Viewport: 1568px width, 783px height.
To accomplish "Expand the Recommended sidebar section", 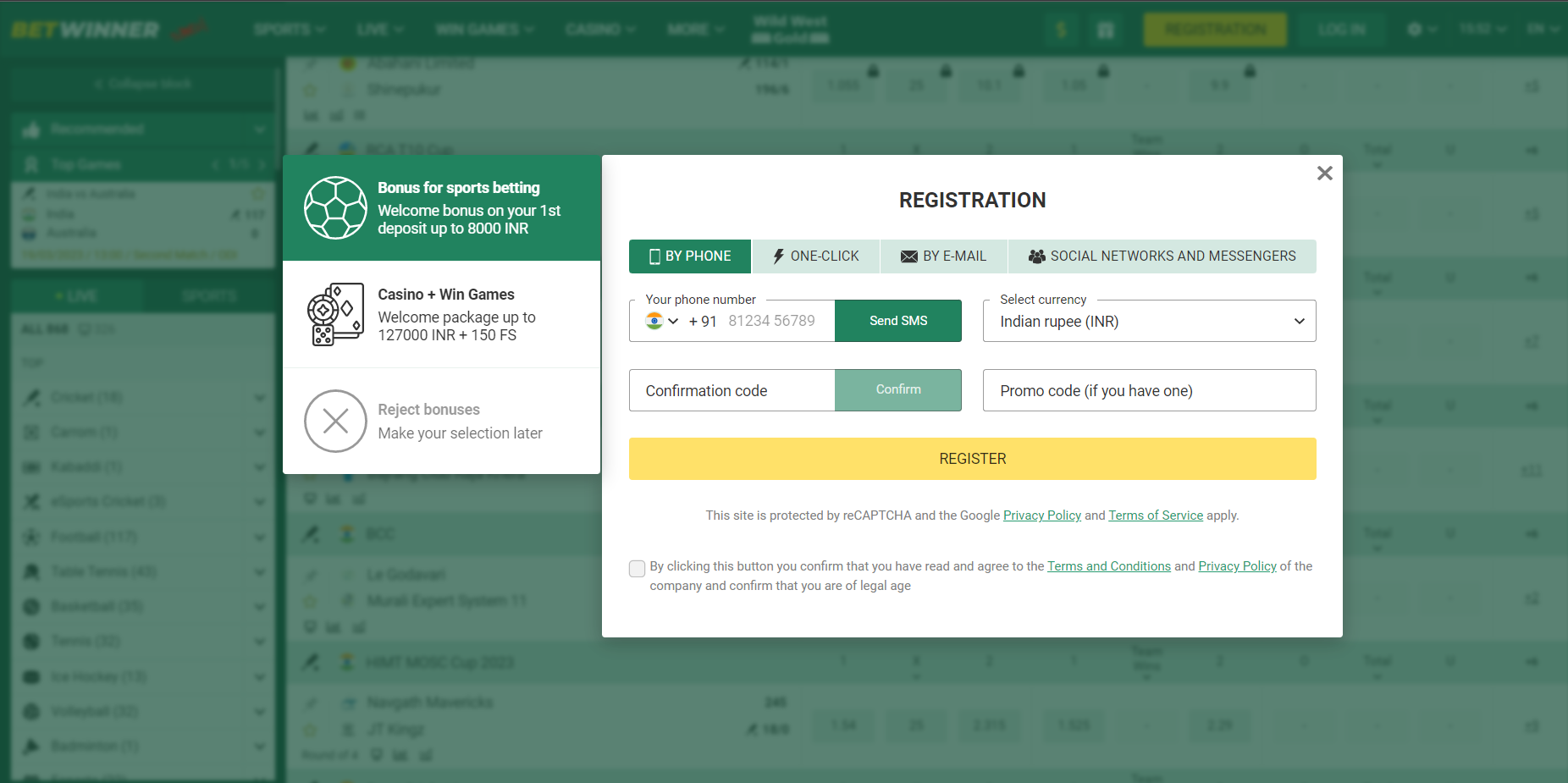I will click(143, 129).
